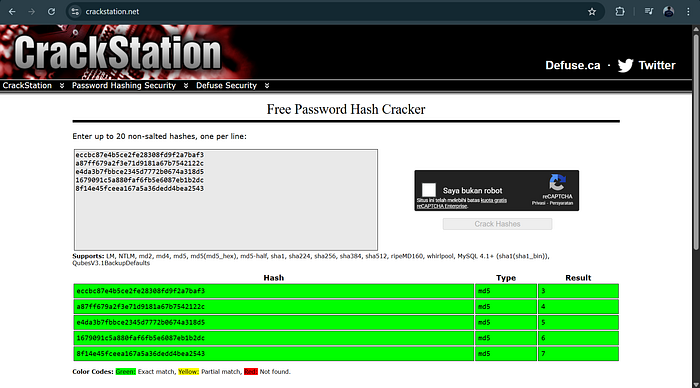
Task: Reload the page with the refresh icon
Action: tap(51, 12)
